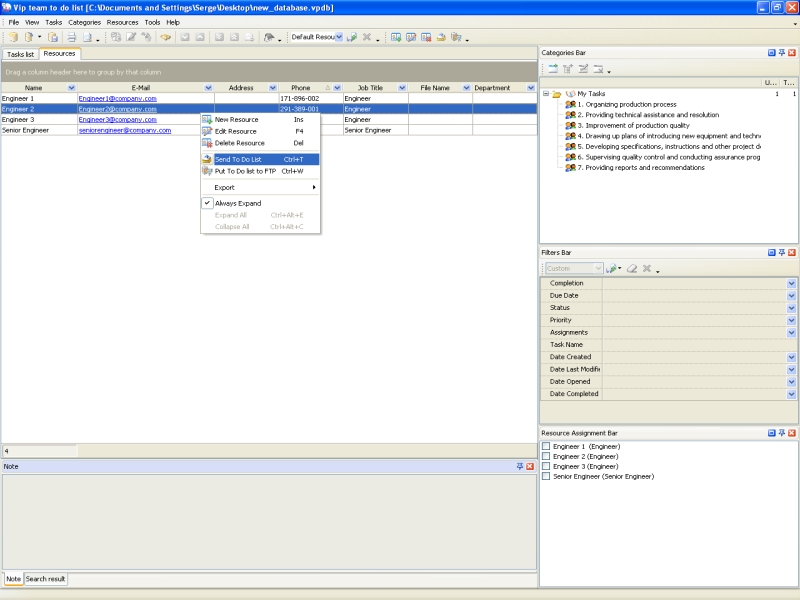Check the Engineer 1 assignment checkbox

click(x=546, y=446)
